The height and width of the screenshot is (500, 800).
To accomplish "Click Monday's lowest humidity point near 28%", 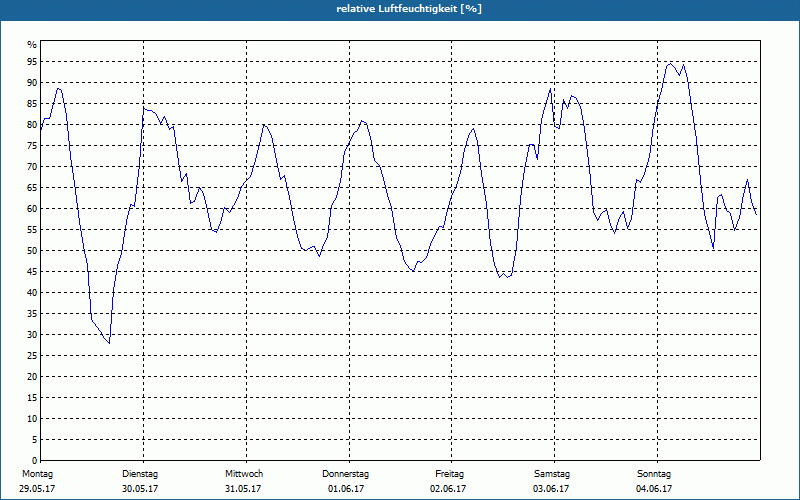I will point(109,343).
